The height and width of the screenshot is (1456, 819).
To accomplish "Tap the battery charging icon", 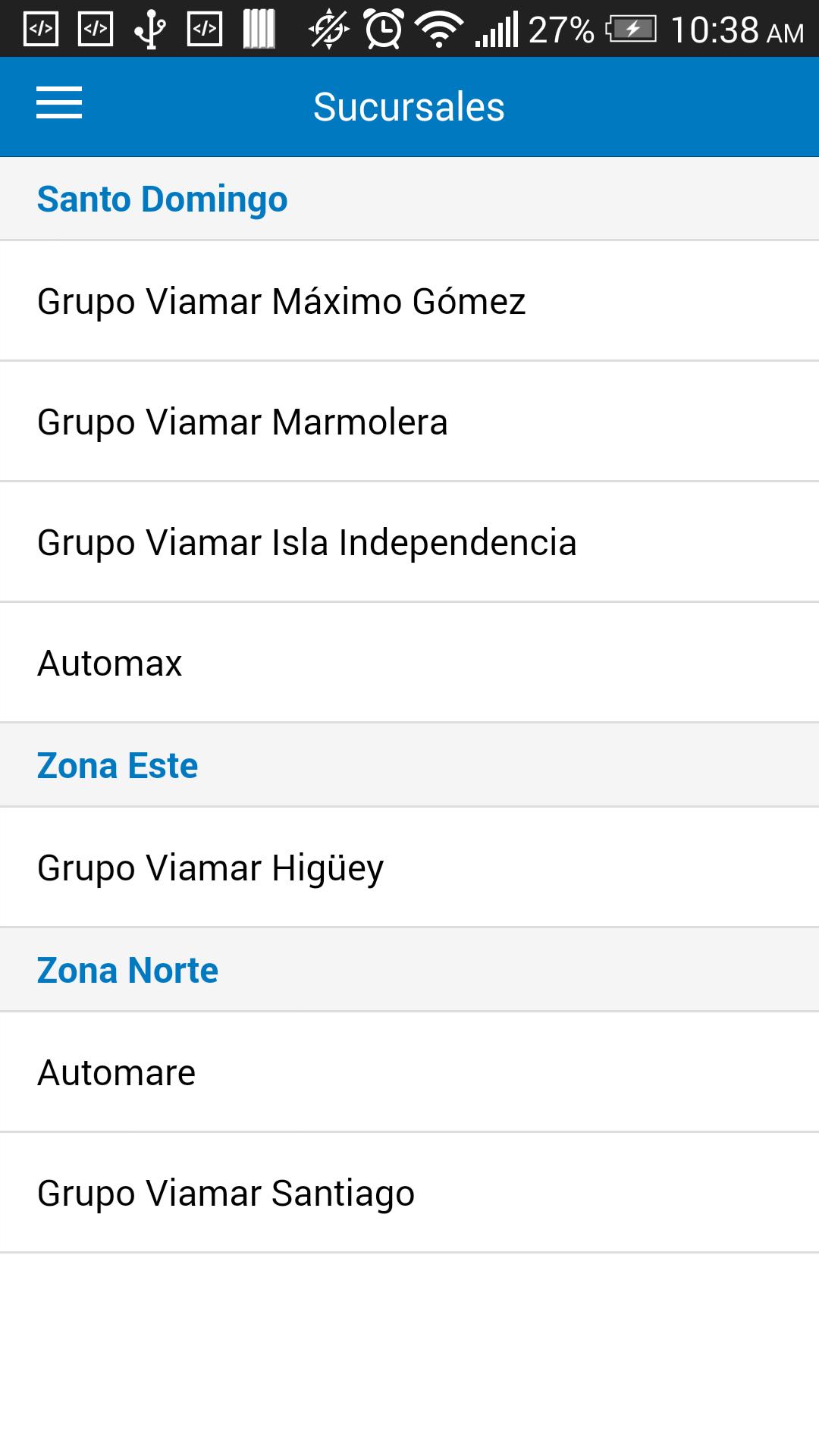I will point(631,30).
